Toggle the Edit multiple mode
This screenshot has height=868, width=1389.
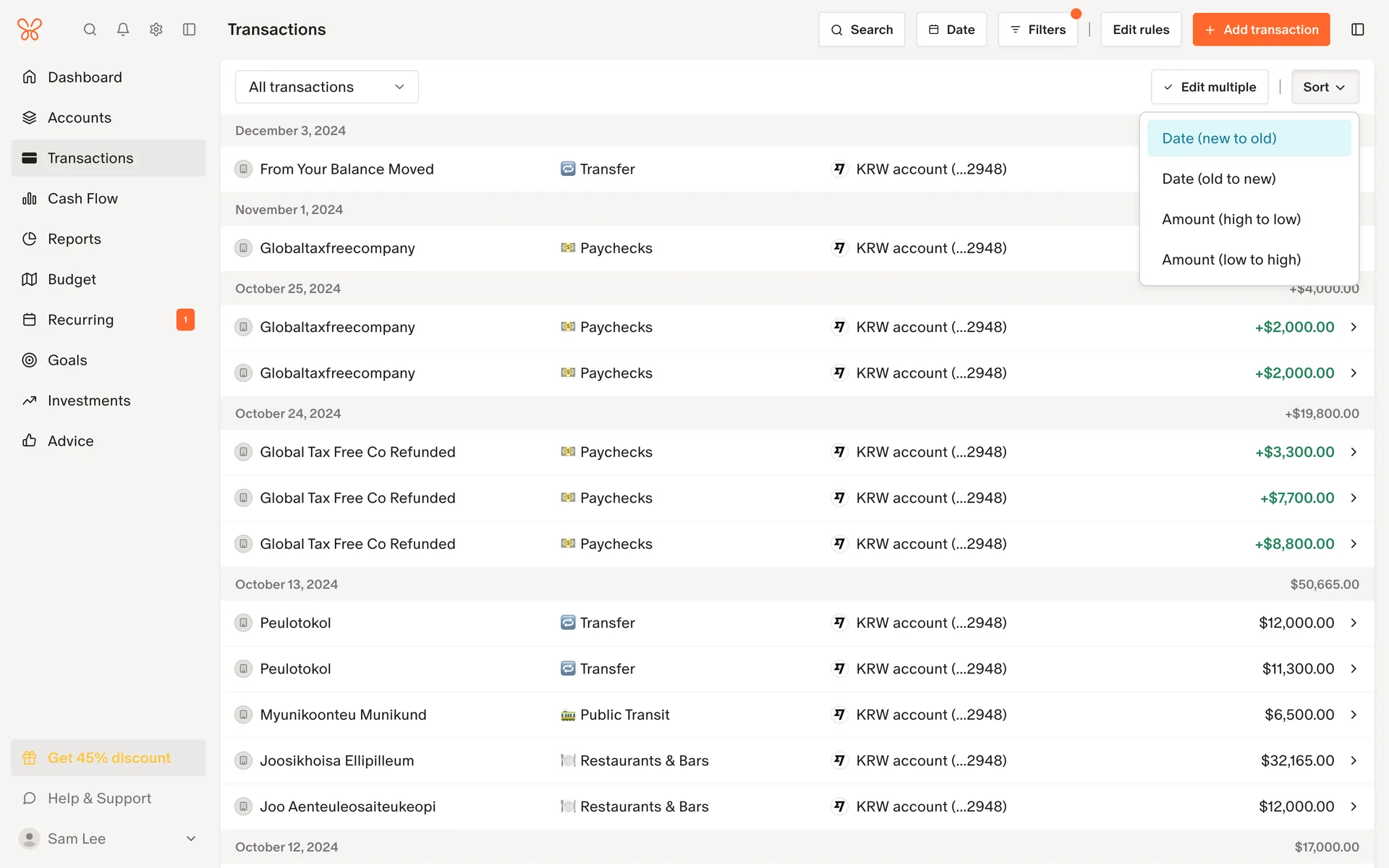point(1209,87)
